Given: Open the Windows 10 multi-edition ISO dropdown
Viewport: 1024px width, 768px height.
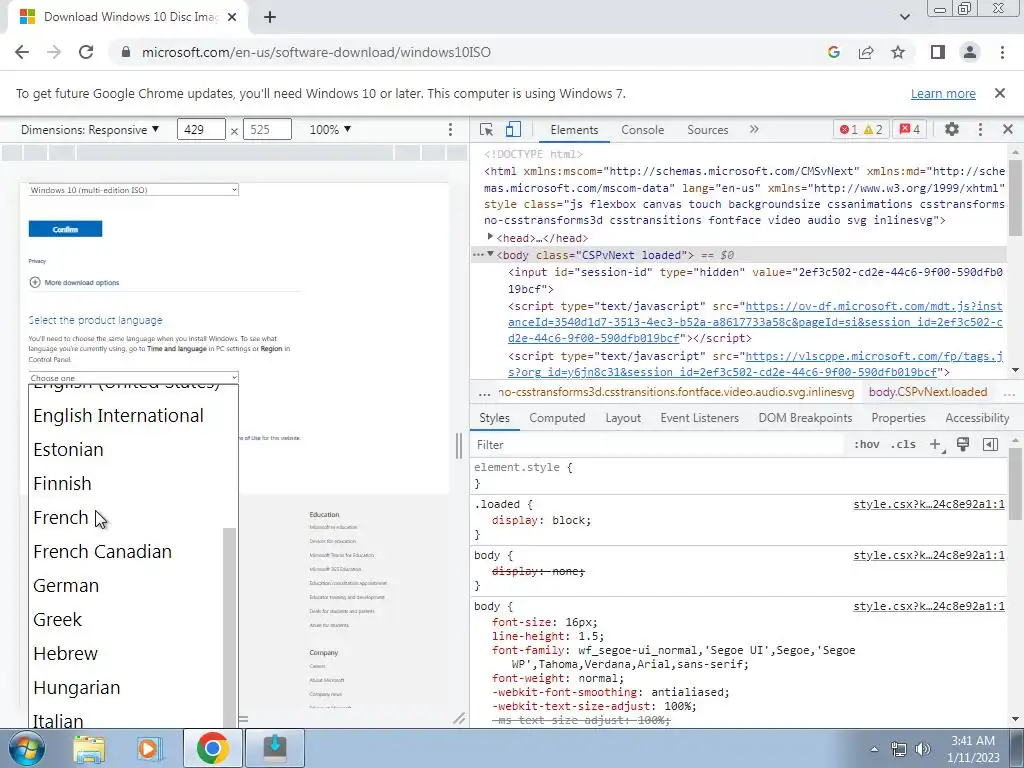Looking at the screenshot, I should (133, 190).
